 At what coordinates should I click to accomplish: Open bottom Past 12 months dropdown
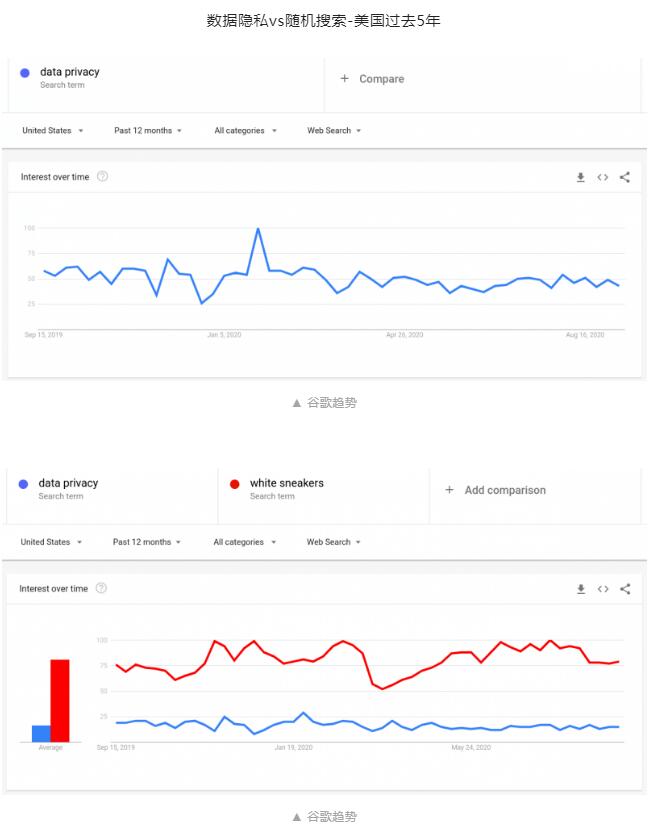[147, 542]
